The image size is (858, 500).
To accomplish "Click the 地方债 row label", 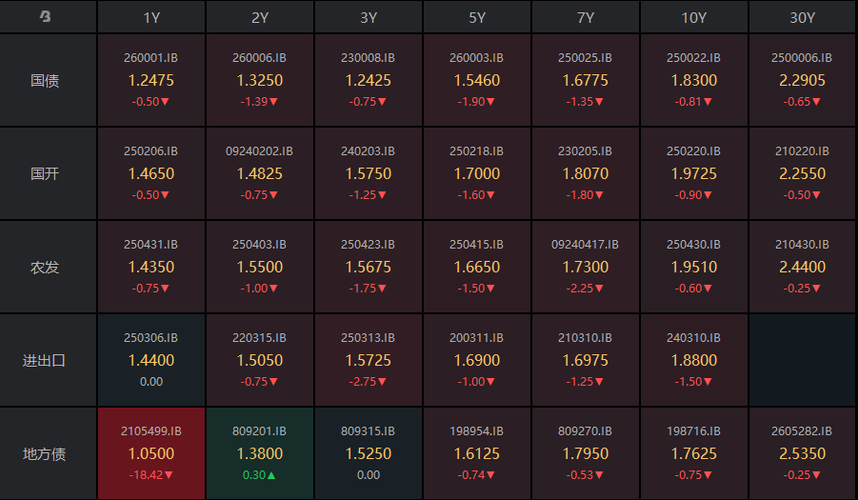I will 45,454.
